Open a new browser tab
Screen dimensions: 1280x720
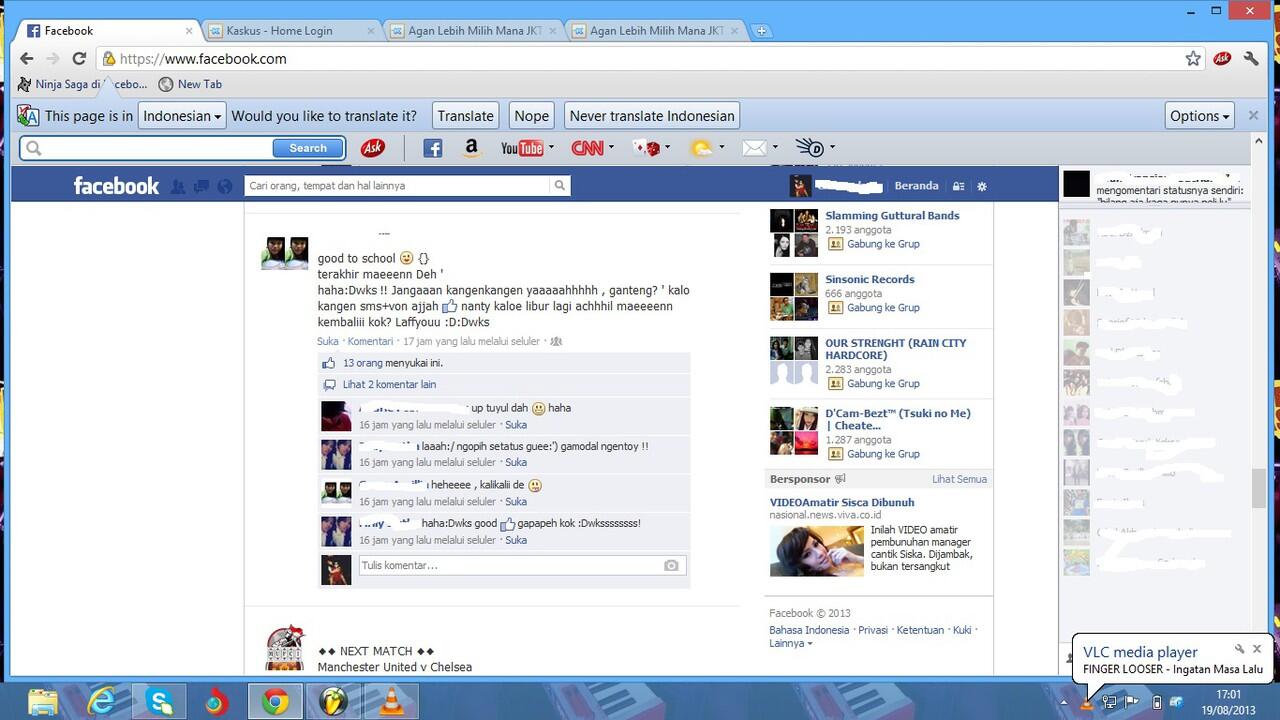(x=761, y=31)
